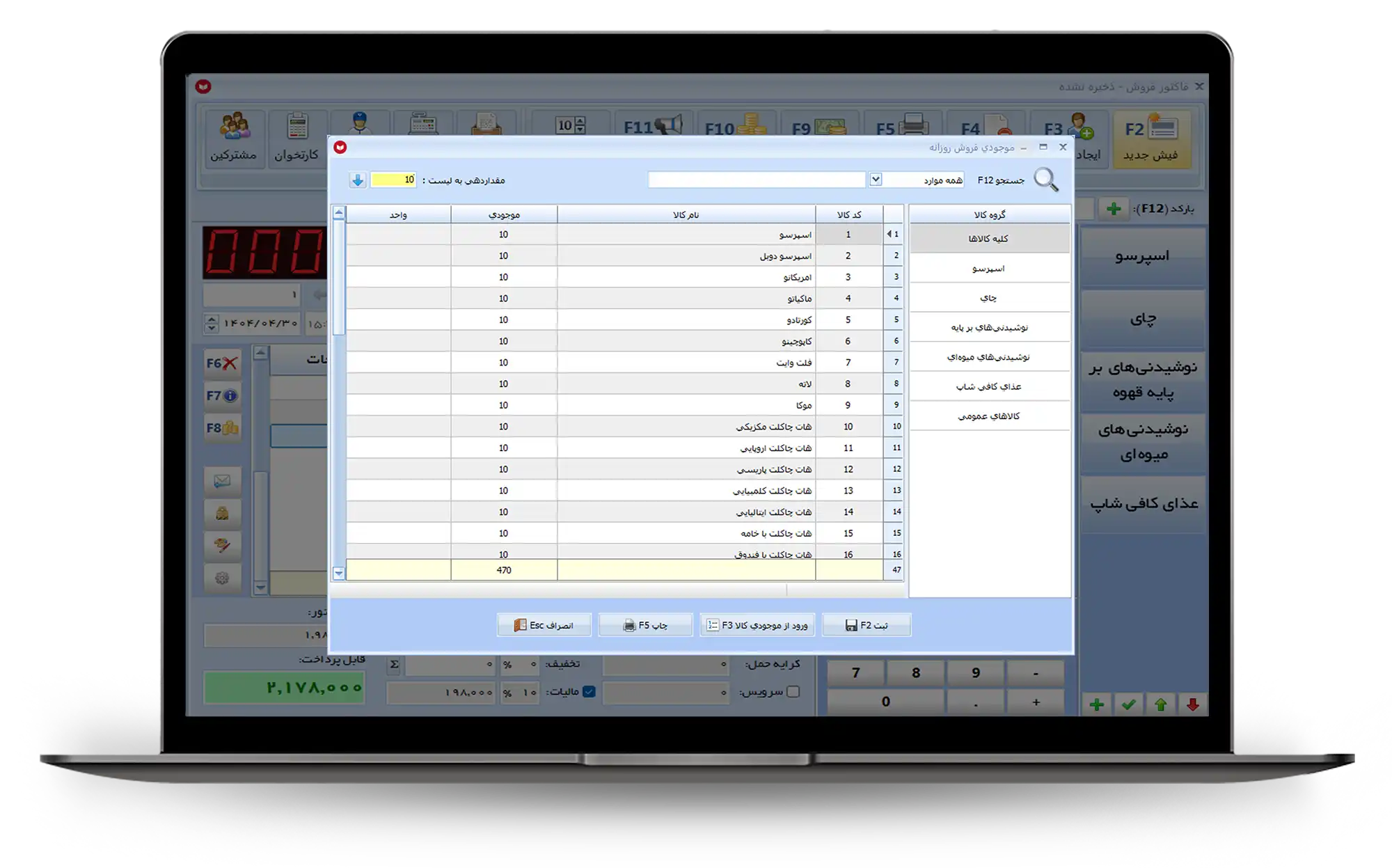Click scroll-up arrow of inventory table
This screenshot has width=1392, height=868.
coord(339,212)
